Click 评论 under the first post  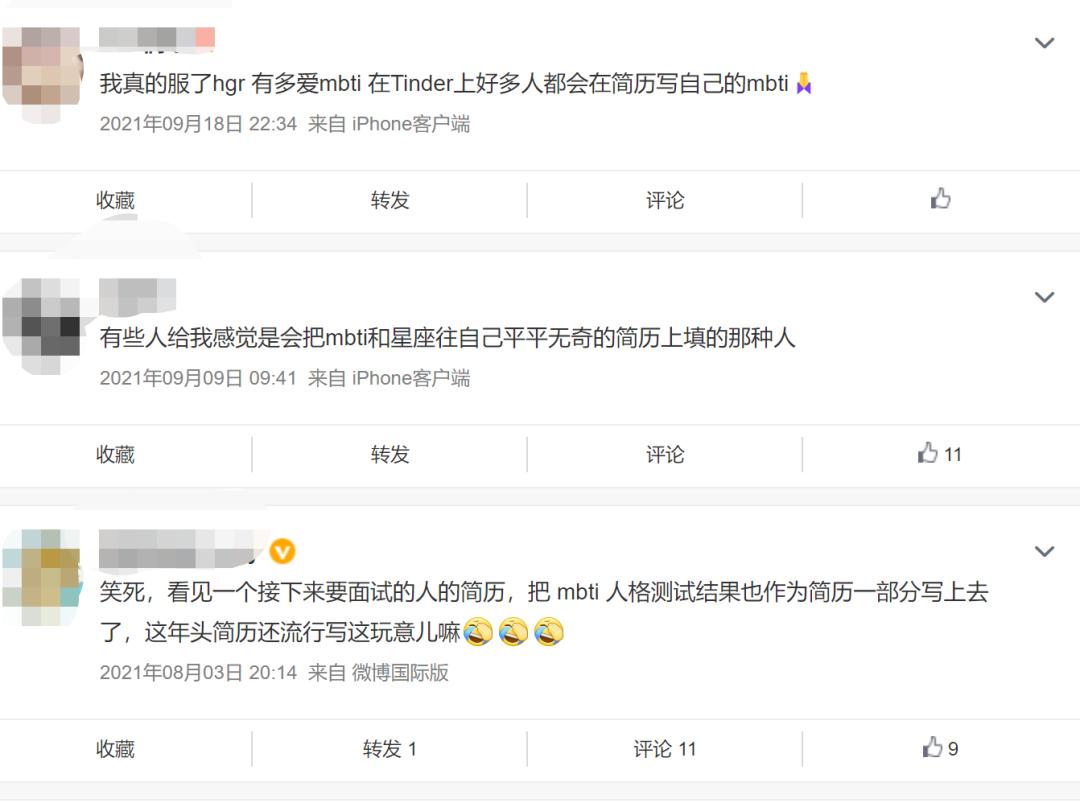point(665,200)
